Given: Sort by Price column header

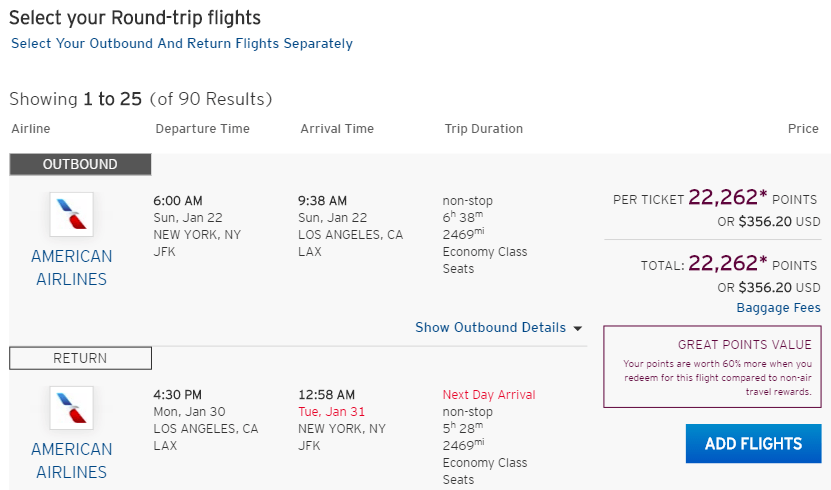Looking at the screenshot, I should click(x=803, y=129).
